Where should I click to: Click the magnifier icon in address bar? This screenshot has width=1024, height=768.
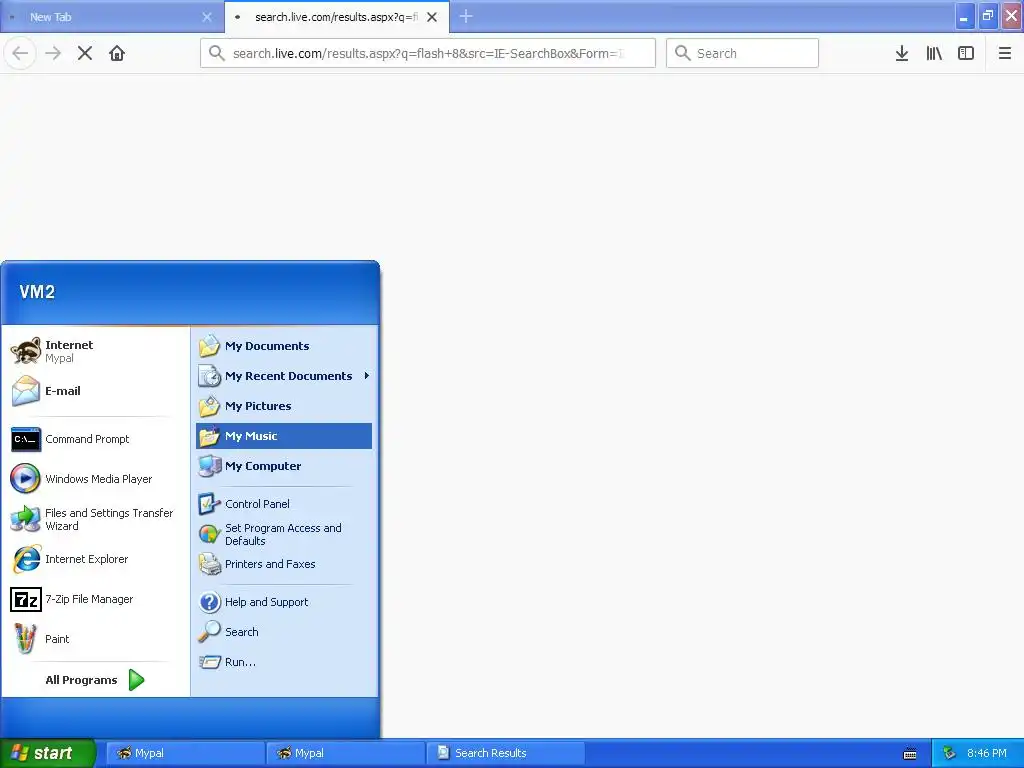(217, 53)
